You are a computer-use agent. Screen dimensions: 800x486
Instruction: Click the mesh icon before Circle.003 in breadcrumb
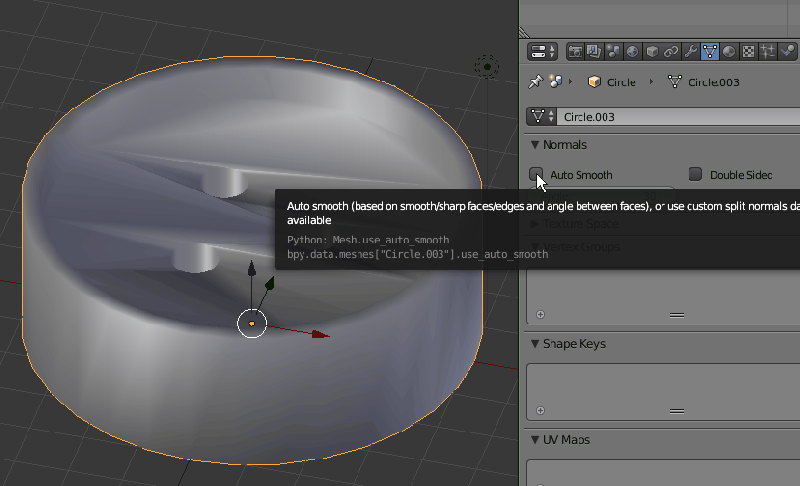[674, 82]
